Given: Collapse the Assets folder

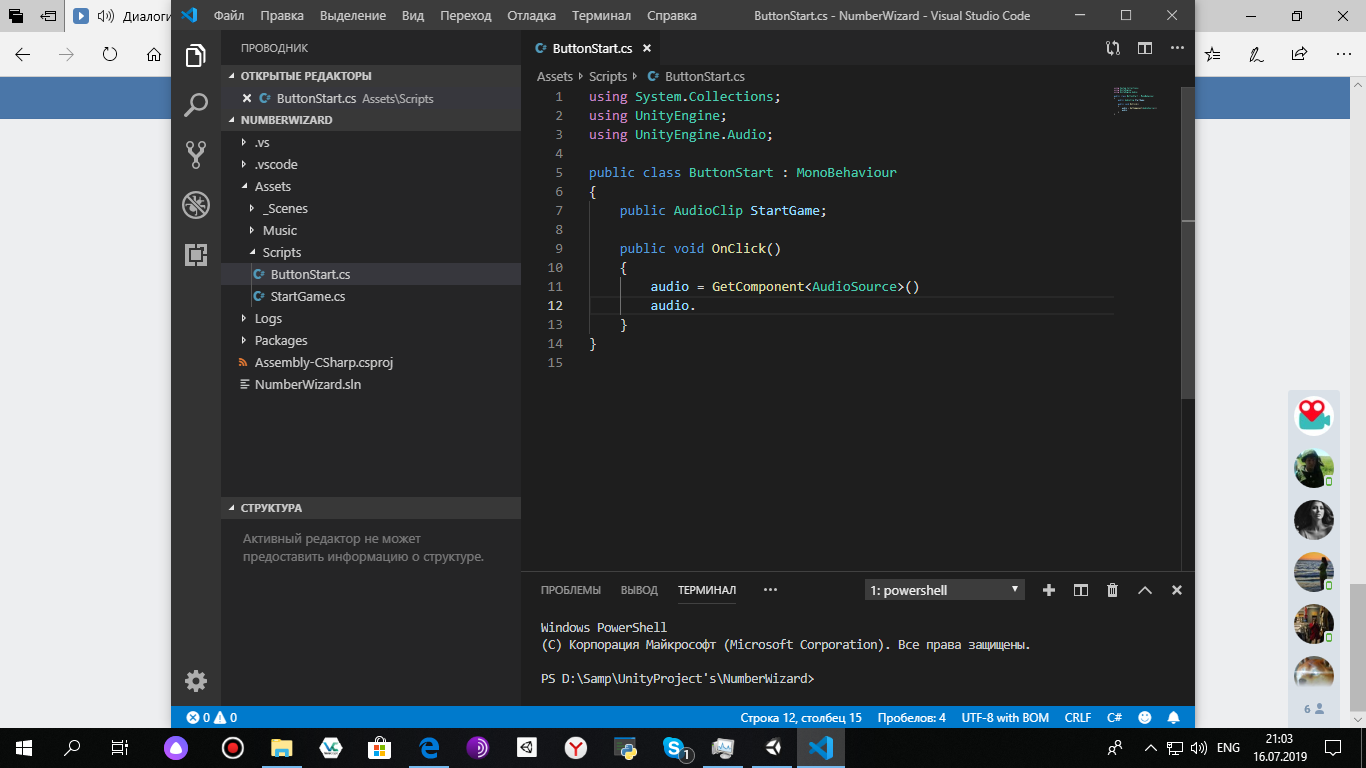Looking at the screenshot, I should tap(371, 186).
